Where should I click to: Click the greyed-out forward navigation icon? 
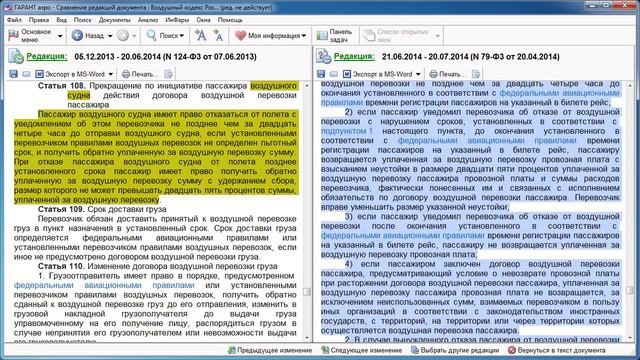coord(122,36)
